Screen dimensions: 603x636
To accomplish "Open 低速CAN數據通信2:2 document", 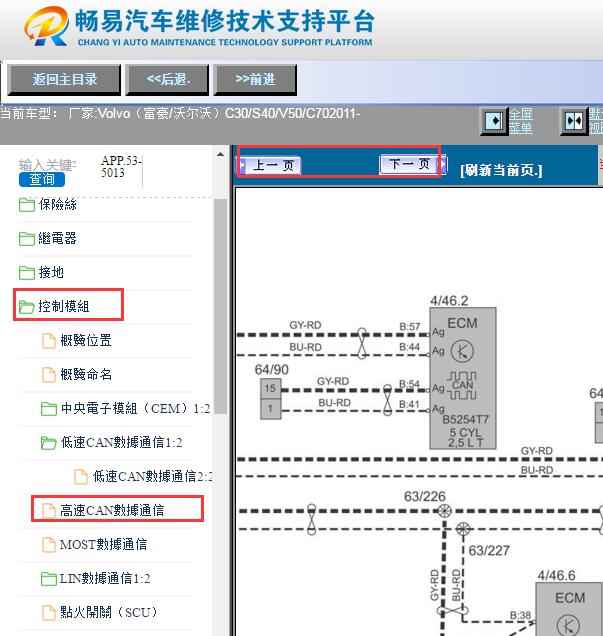I will click(152, 476).
